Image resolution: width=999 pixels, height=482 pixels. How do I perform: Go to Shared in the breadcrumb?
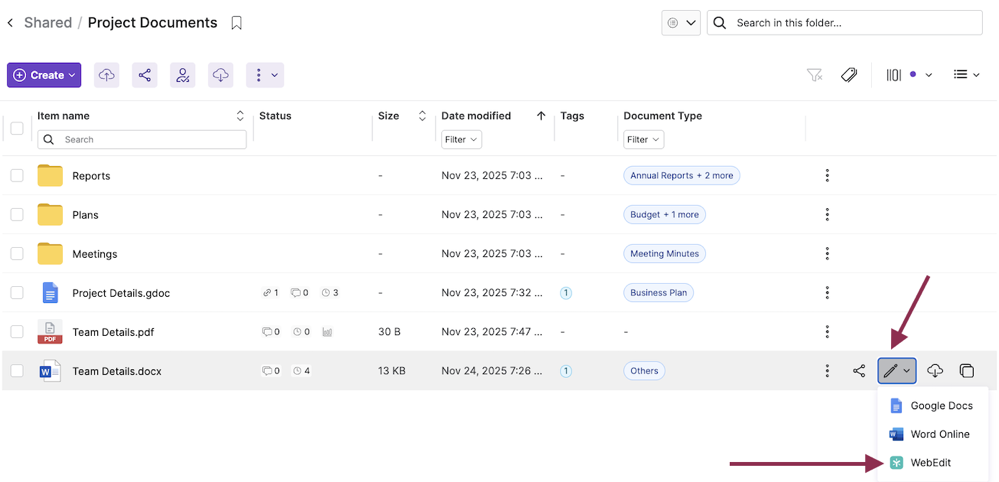(x=48, y=23)
